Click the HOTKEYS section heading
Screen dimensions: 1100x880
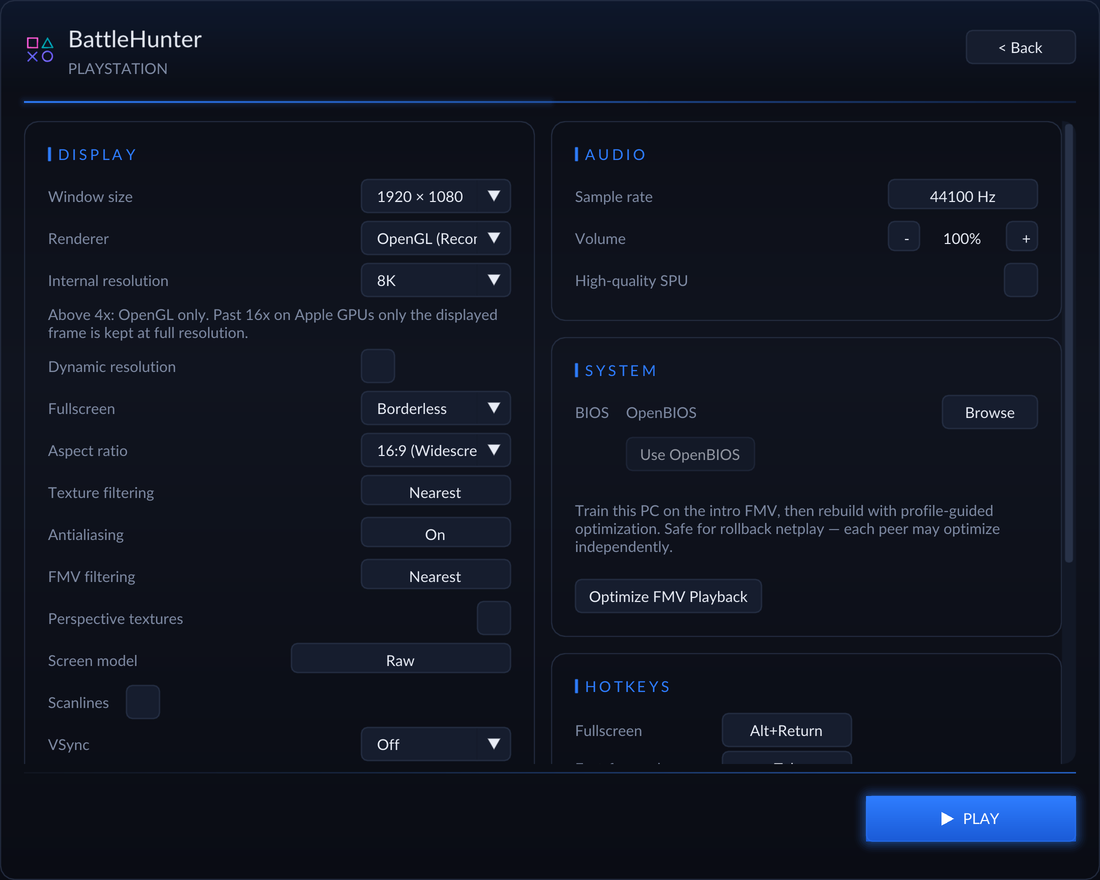pyautogui.click(x=628, y=686)
